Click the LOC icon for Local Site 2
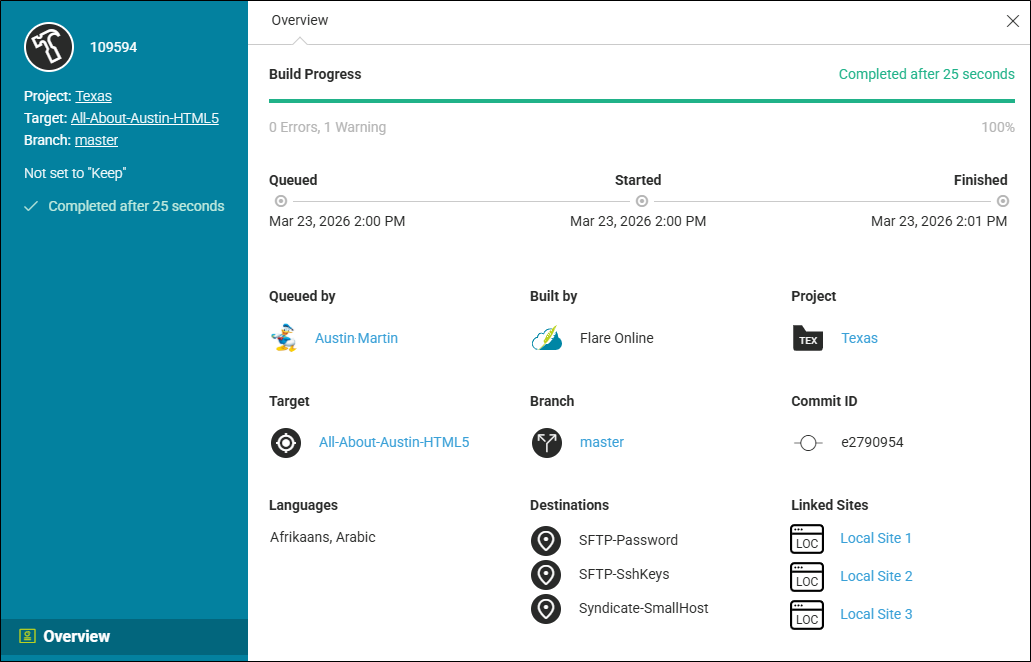 pyautogui.click(x=807, y=577)
